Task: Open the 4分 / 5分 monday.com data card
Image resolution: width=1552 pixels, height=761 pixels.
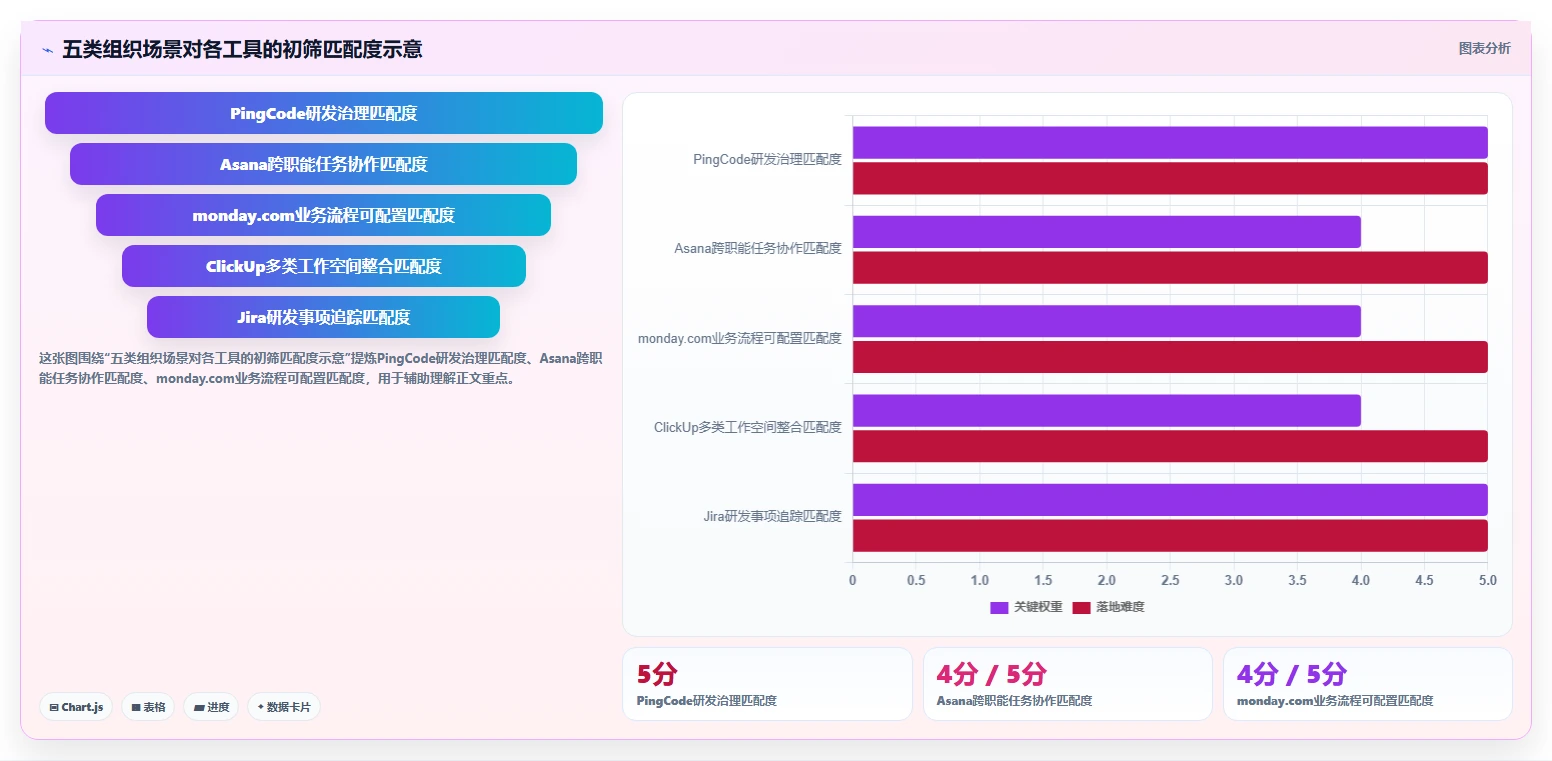Action: (x=1367, y=684)
